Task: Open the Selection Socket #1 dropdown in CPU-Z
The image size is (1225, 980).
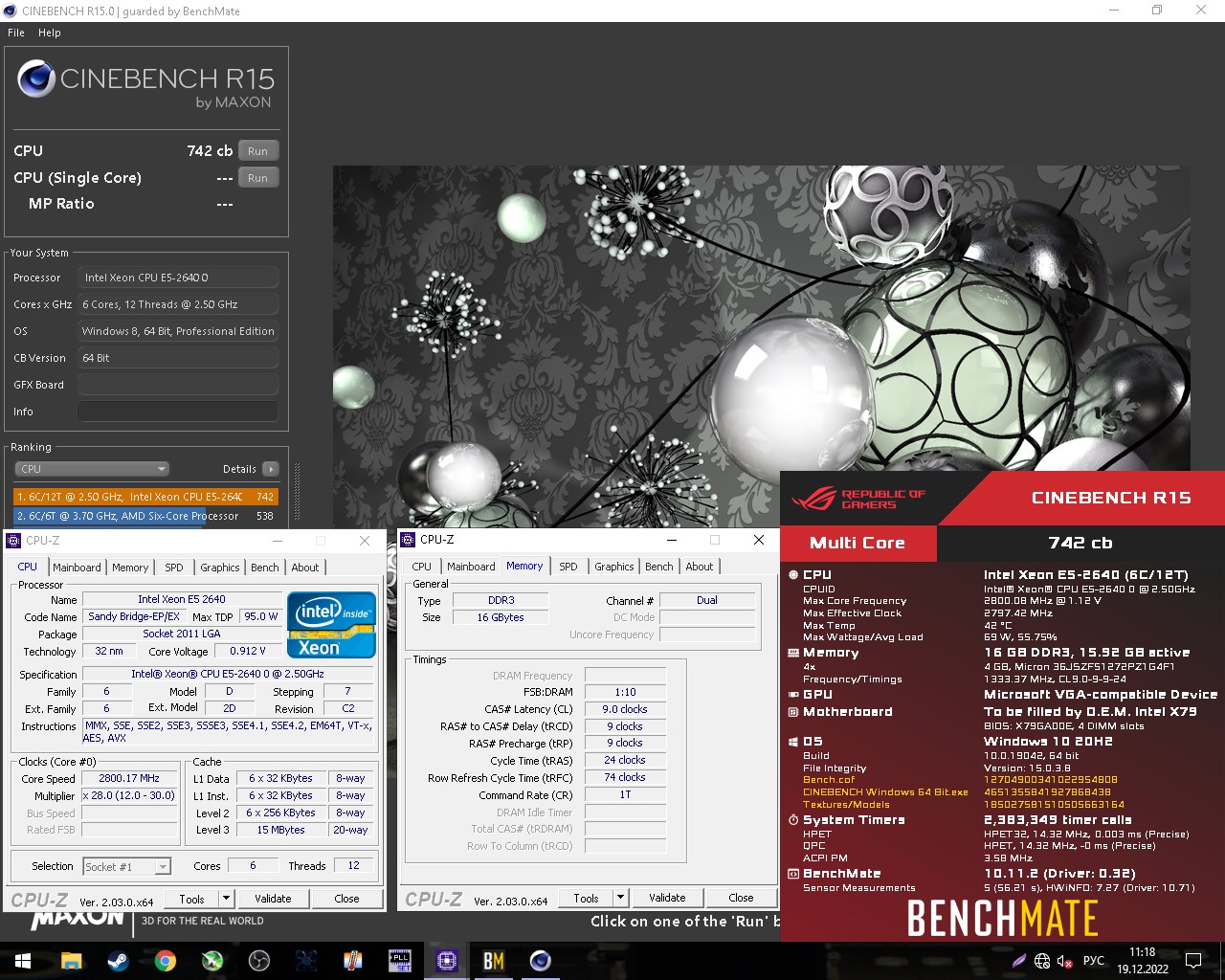Action: [126, 866]
